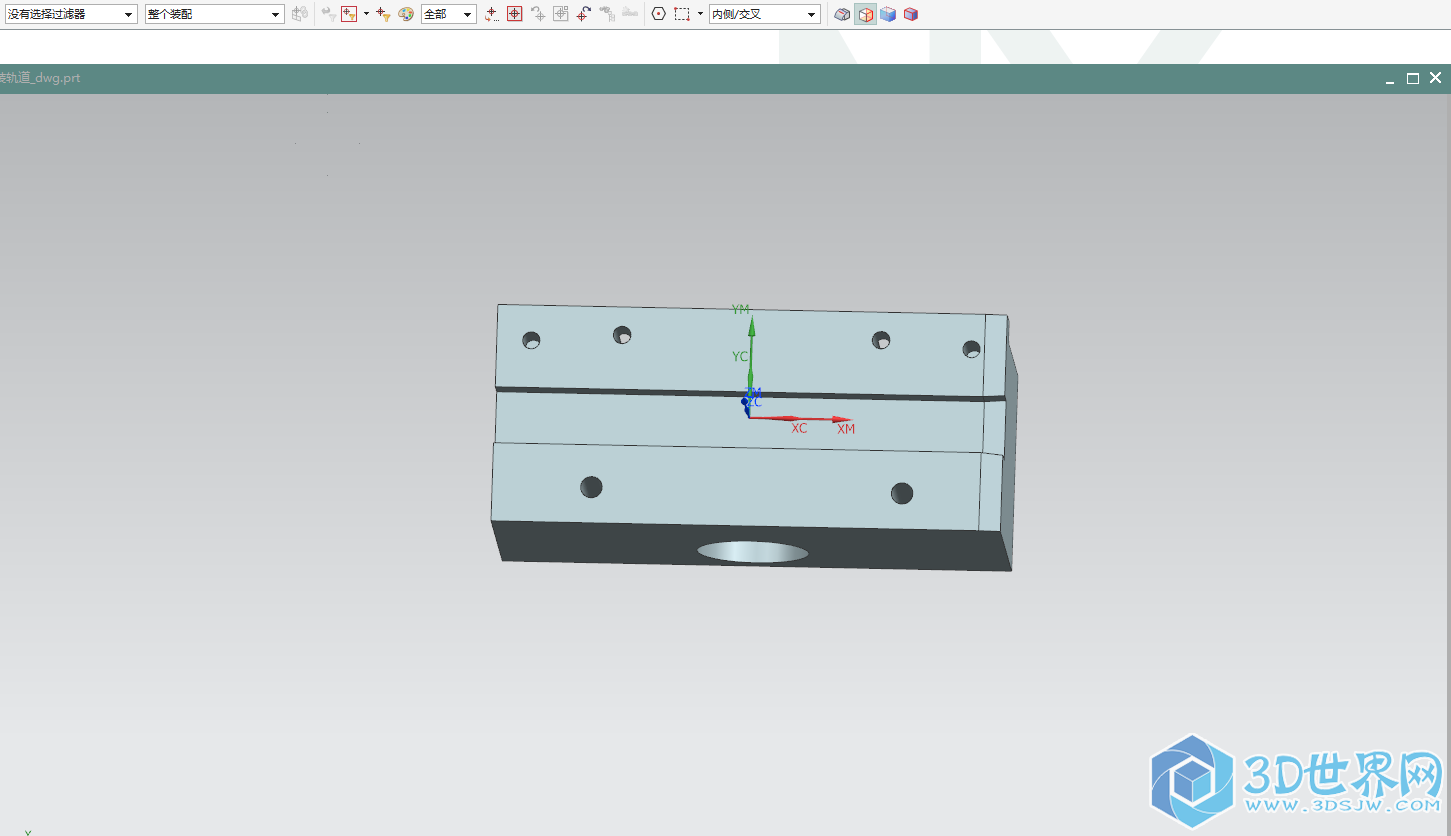This screenshot has width=1451, height=836.
Task: Open the 整个装配 selection scope dropdown
Action: point(214,14)
